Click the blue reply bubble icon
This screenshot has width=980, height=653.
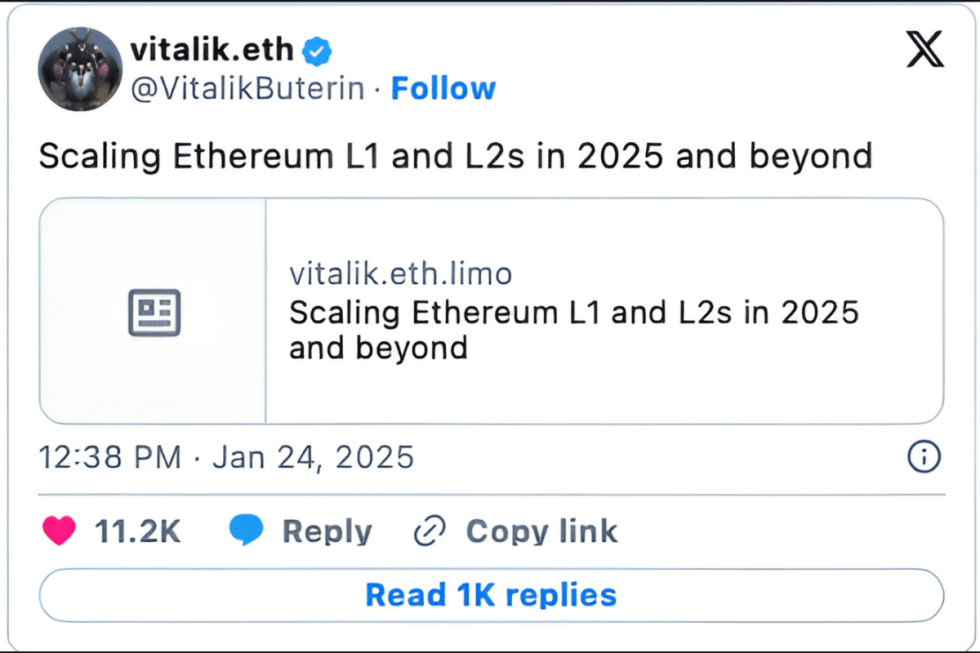[246, 531]
